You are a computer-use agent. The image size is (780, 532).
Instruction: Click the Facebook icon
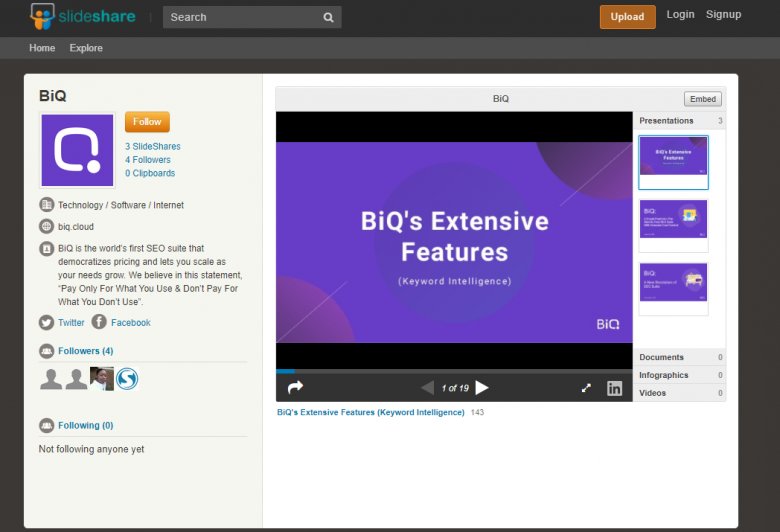point(99,322)
